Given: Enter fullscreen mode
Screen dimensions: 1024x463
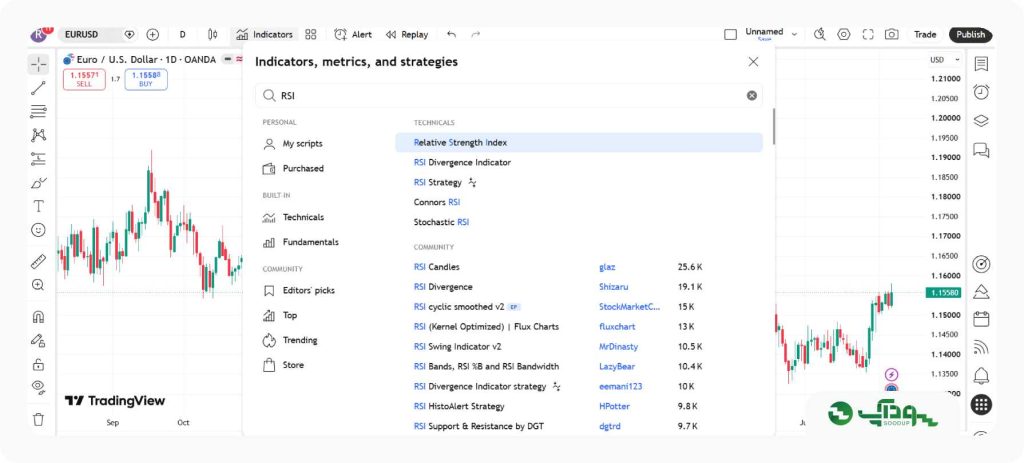Looking at the screenshot, I should click(868, 35).
